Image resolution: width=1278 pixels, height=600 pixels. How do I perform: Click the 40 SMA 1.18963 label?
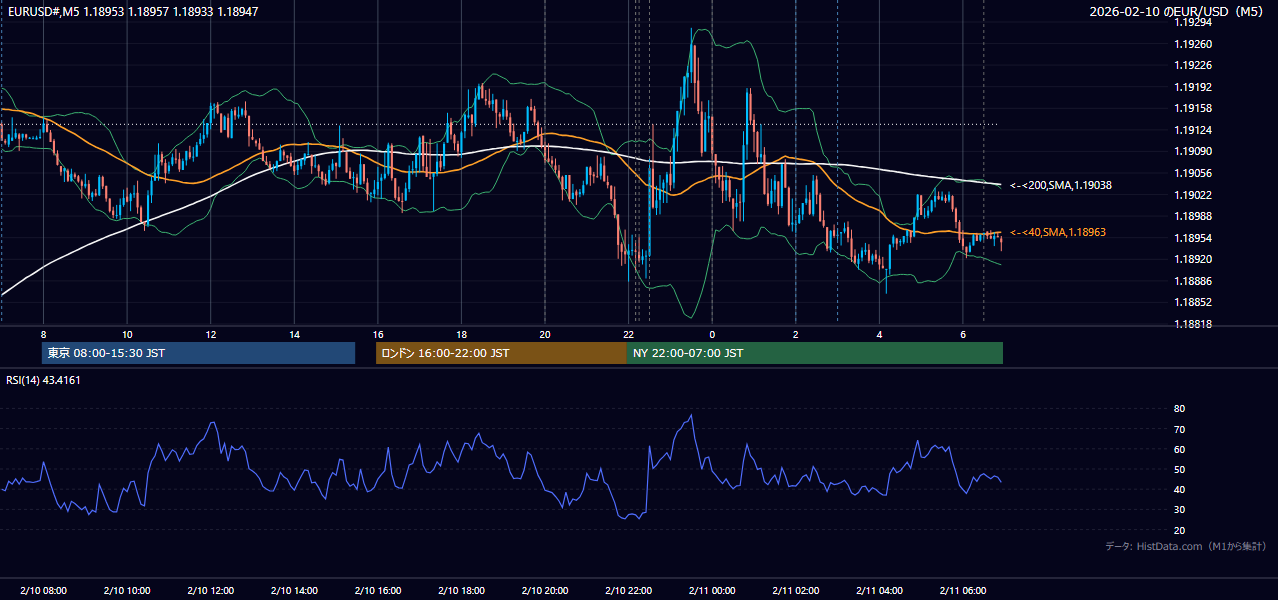(1058, 232)
